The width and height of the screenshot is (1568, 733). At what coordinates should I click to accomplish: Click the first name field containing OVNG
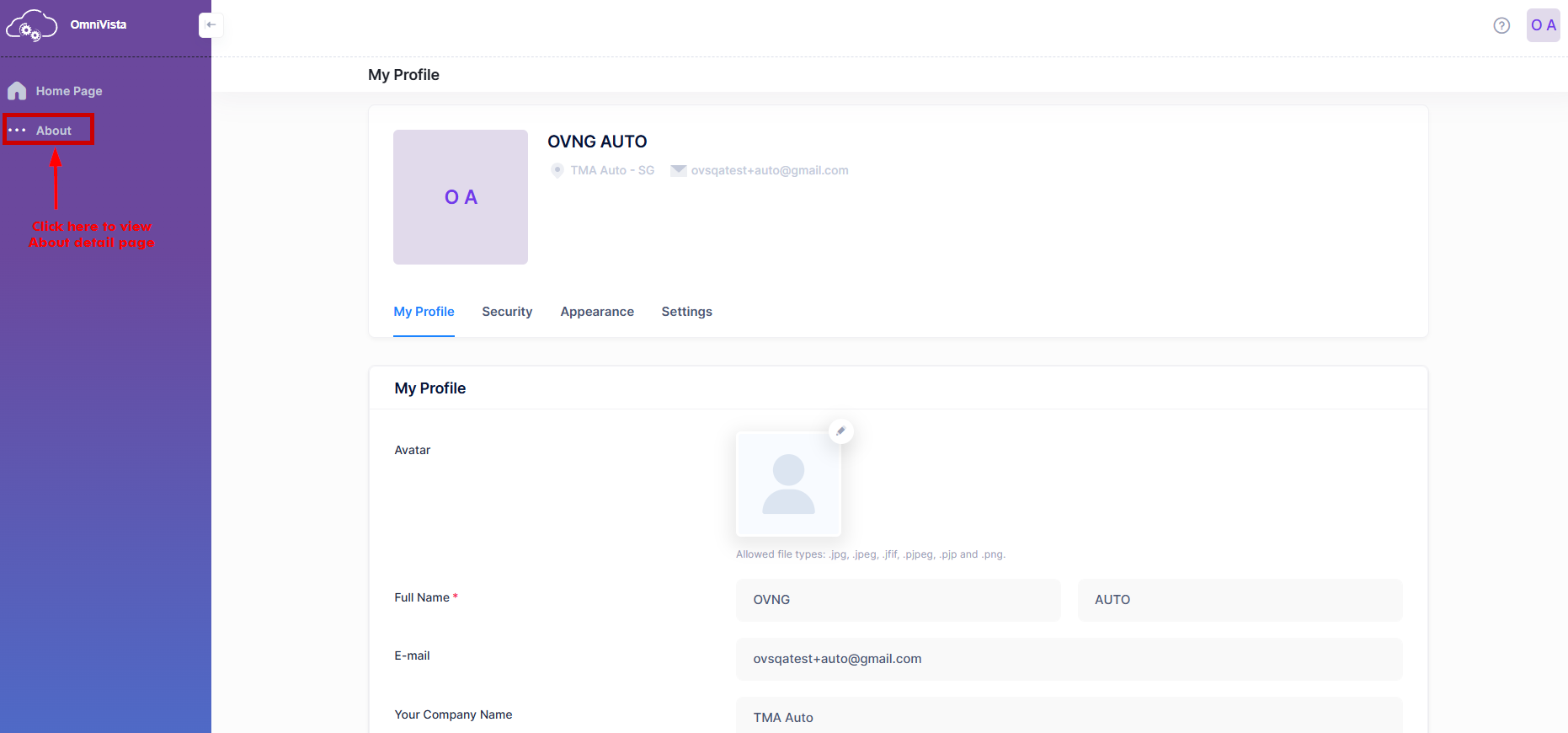(x=898, y=600)
